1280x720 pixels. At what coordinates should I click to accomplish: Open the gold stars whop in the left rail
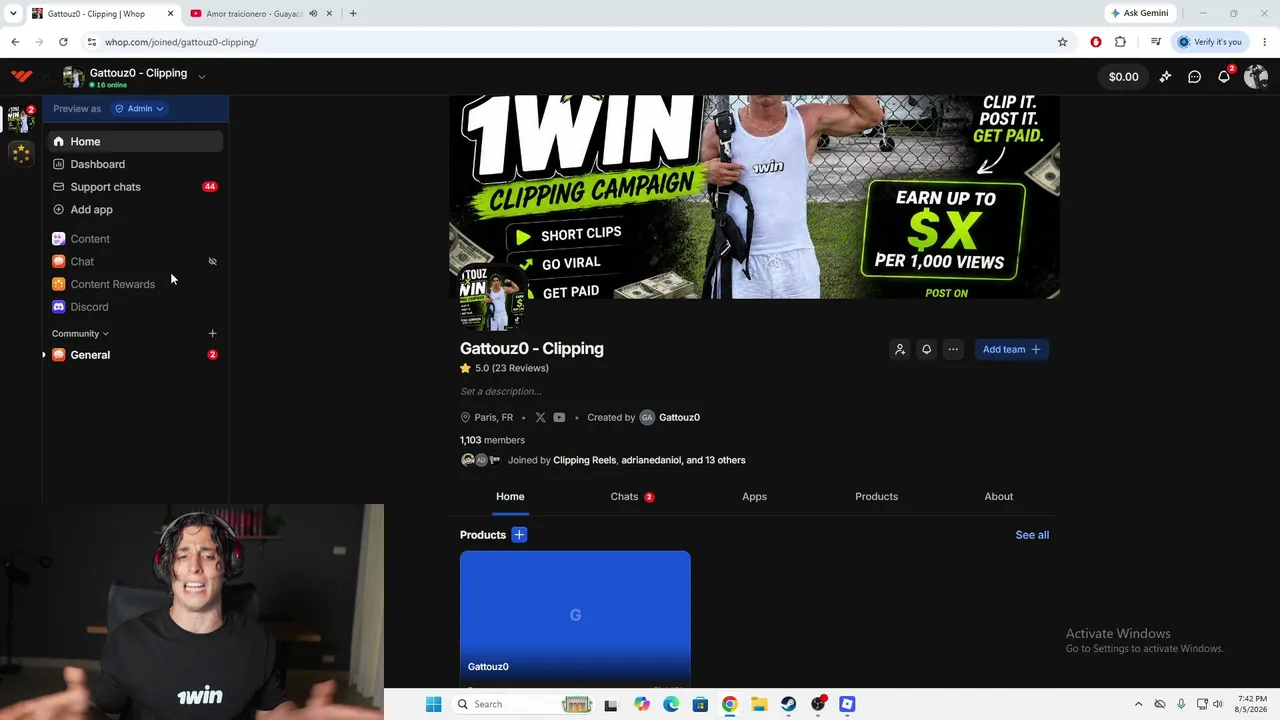click(x=21, y=153)
